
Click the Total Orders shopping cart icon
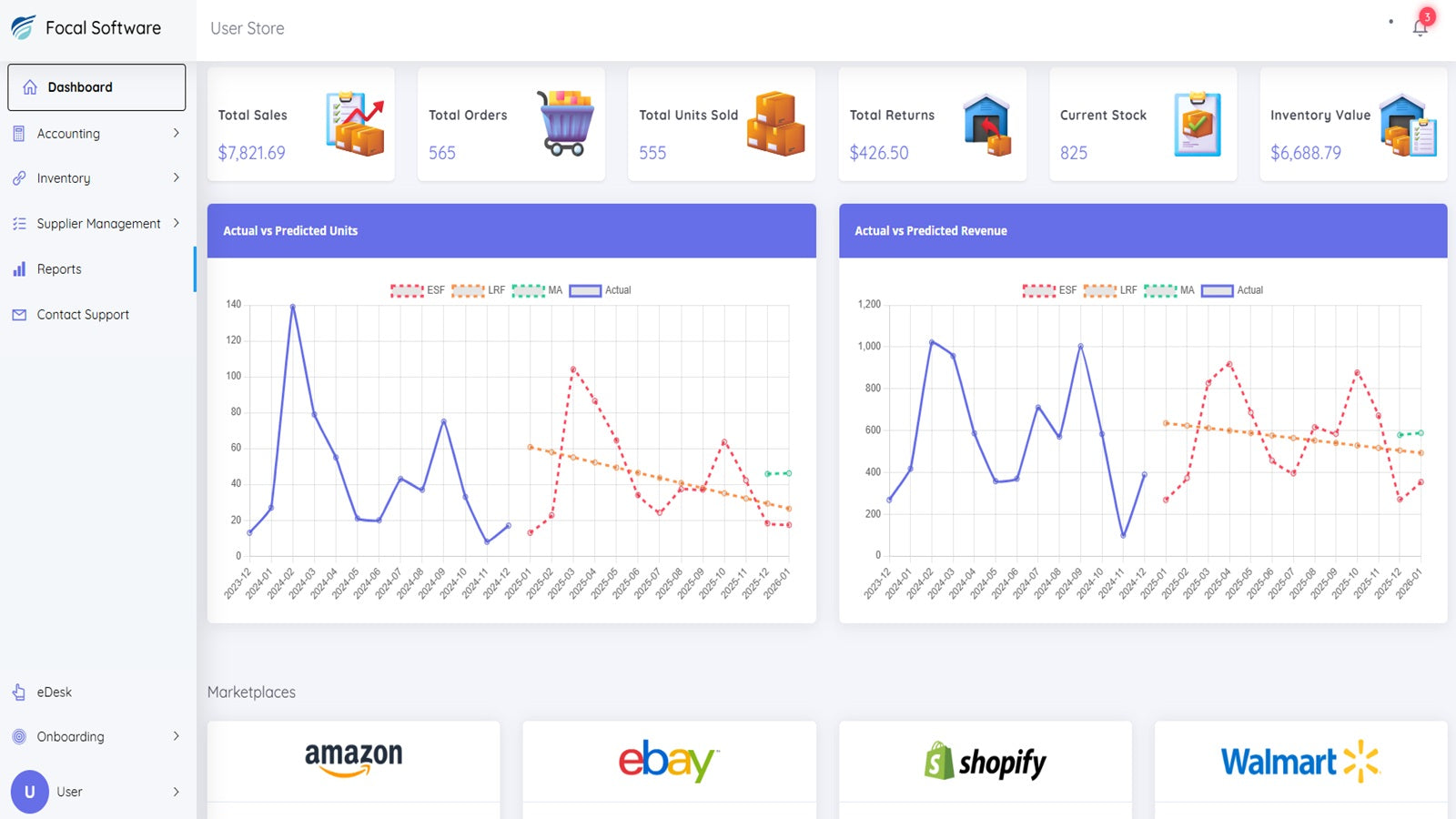click(565, 123)
